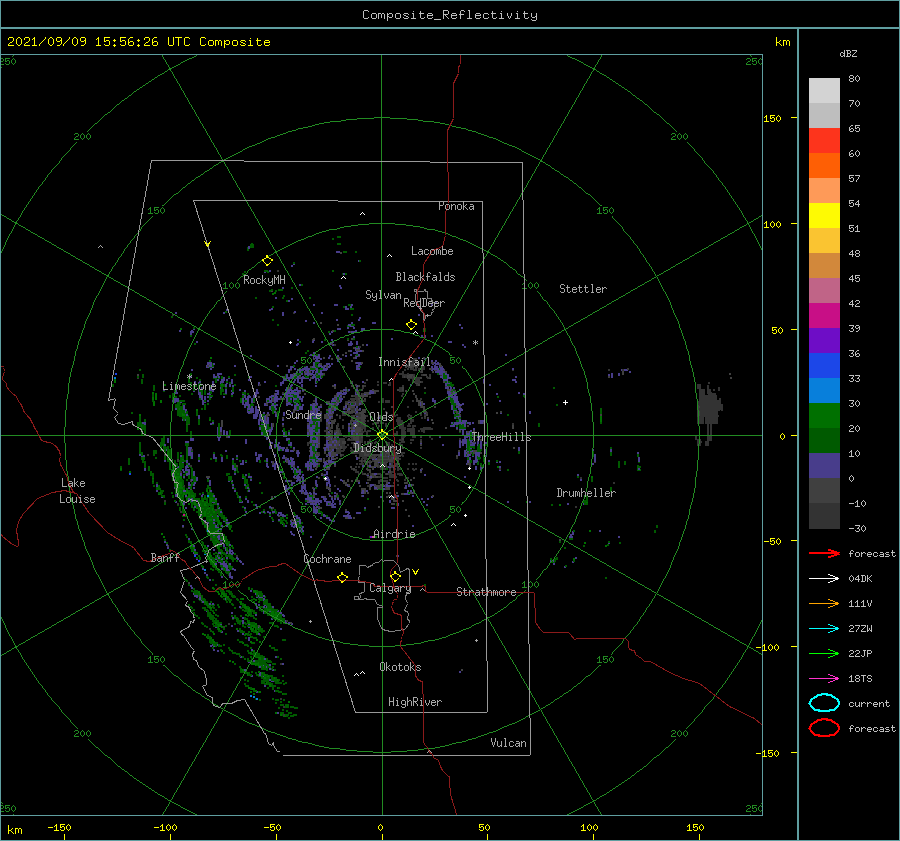Pick the yellow 51-54 dBZ color swatch
This screenshot has height=841, width=900.
(824, 216)
